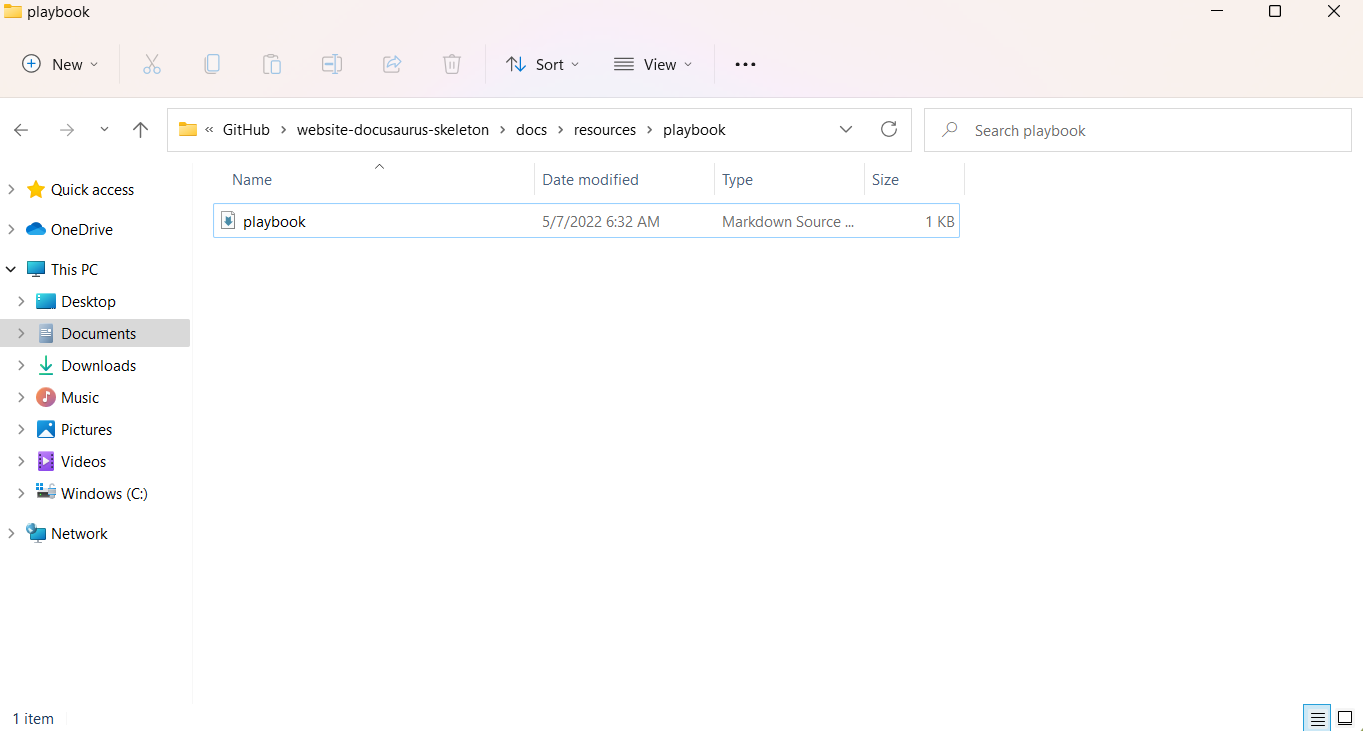Switch to large thumbnails view layout
This screenshot has width=1363, height=731.
coord(1345,718)
